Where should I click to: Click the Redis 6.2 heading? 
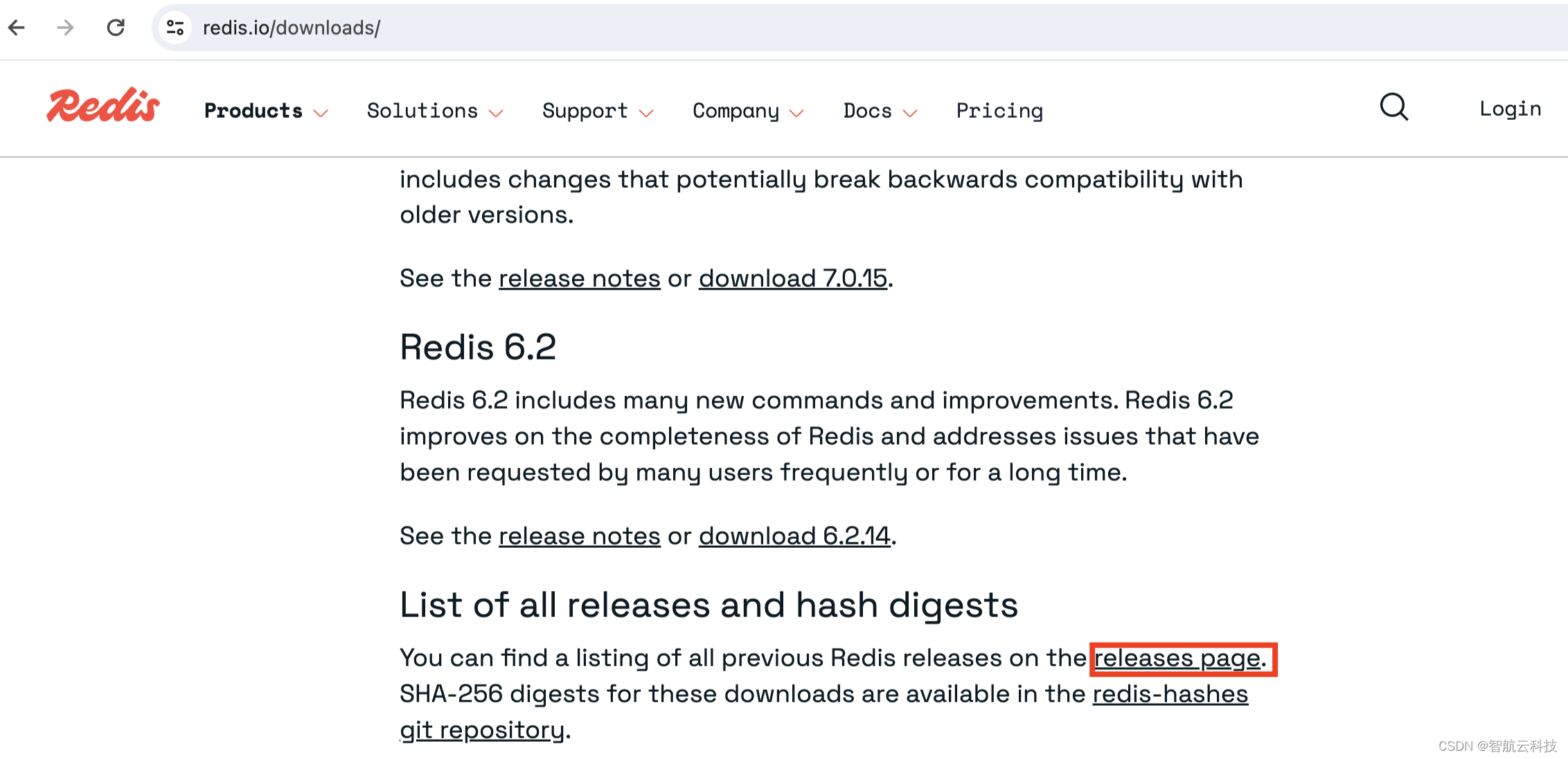tap(478, 347)
